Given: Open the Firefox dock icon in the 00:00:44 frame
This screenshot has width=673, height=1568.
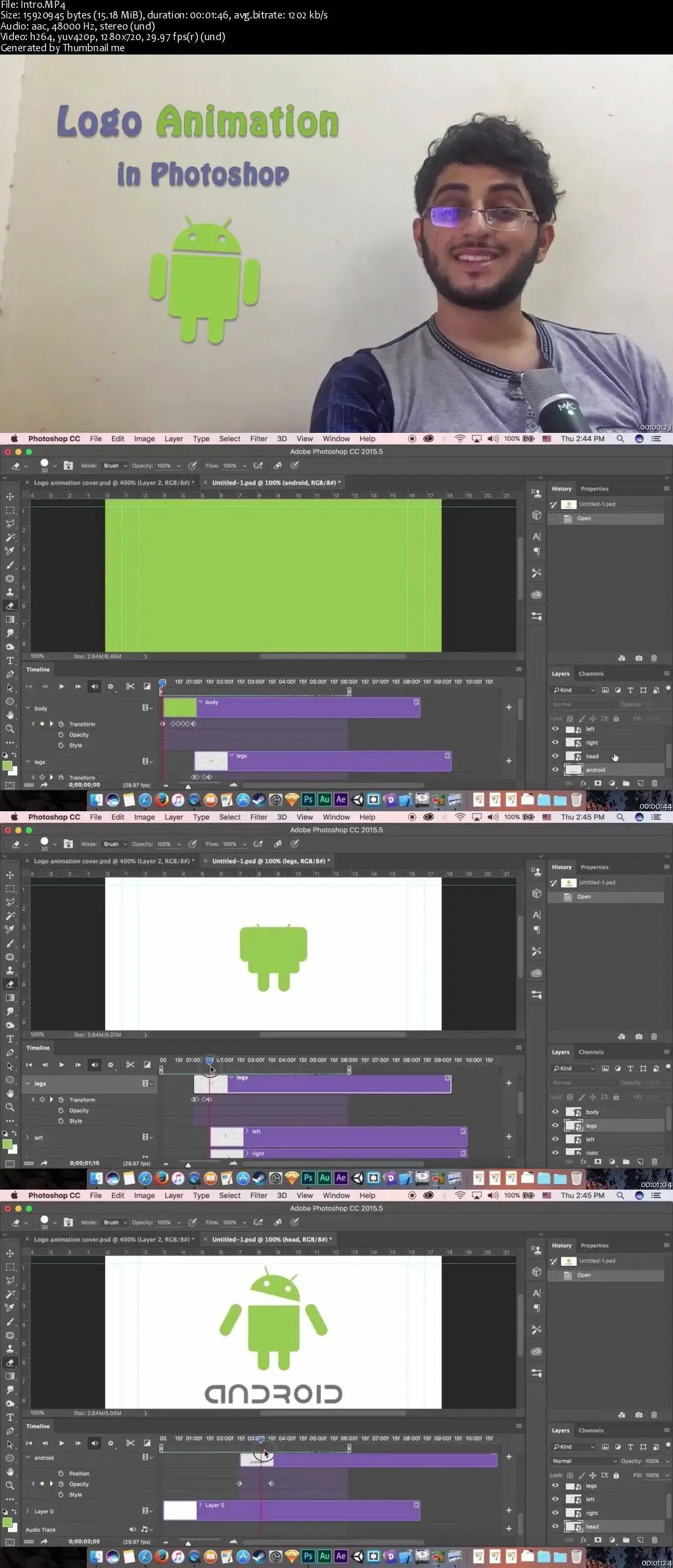Looking at the screenshot, I should click(161, 799).
